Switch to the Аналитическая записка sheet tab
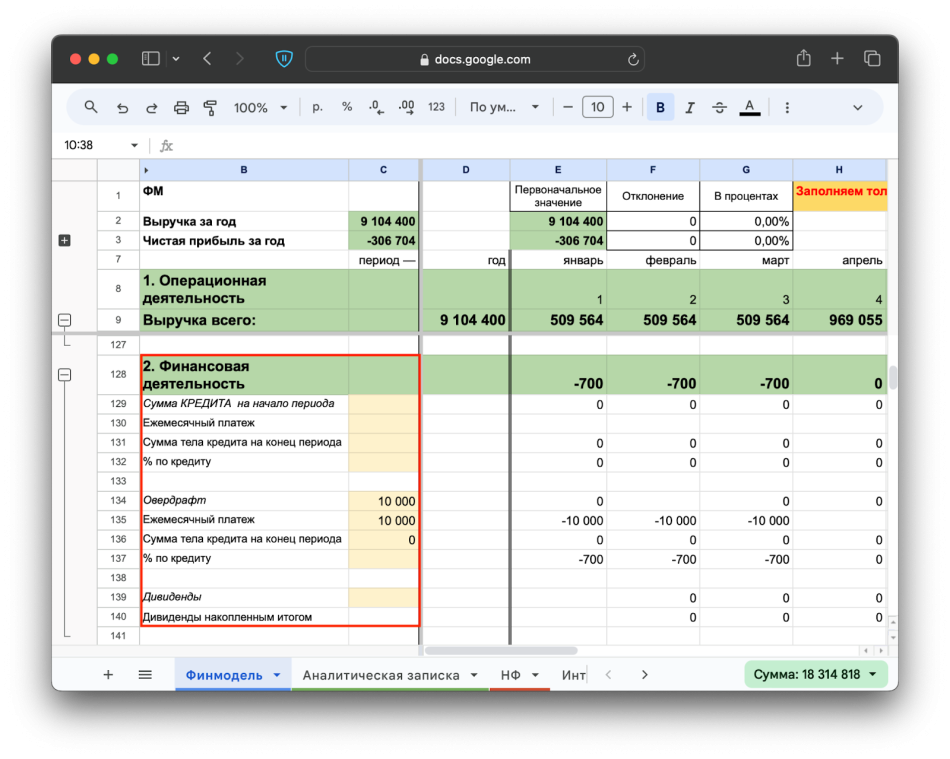The image size is (950, 759). click(x=381, y=675)
